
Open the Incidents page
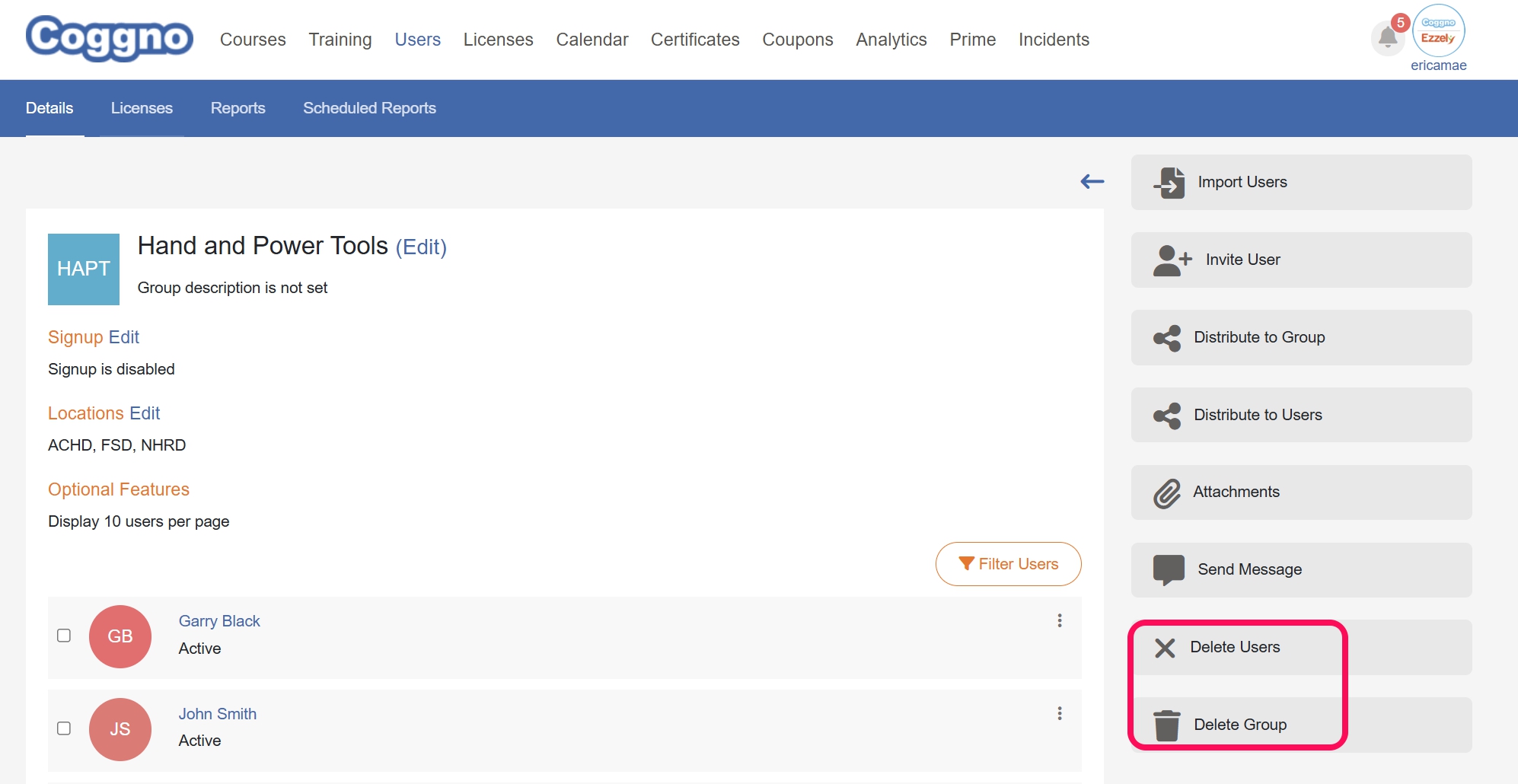click(1054, 40)
